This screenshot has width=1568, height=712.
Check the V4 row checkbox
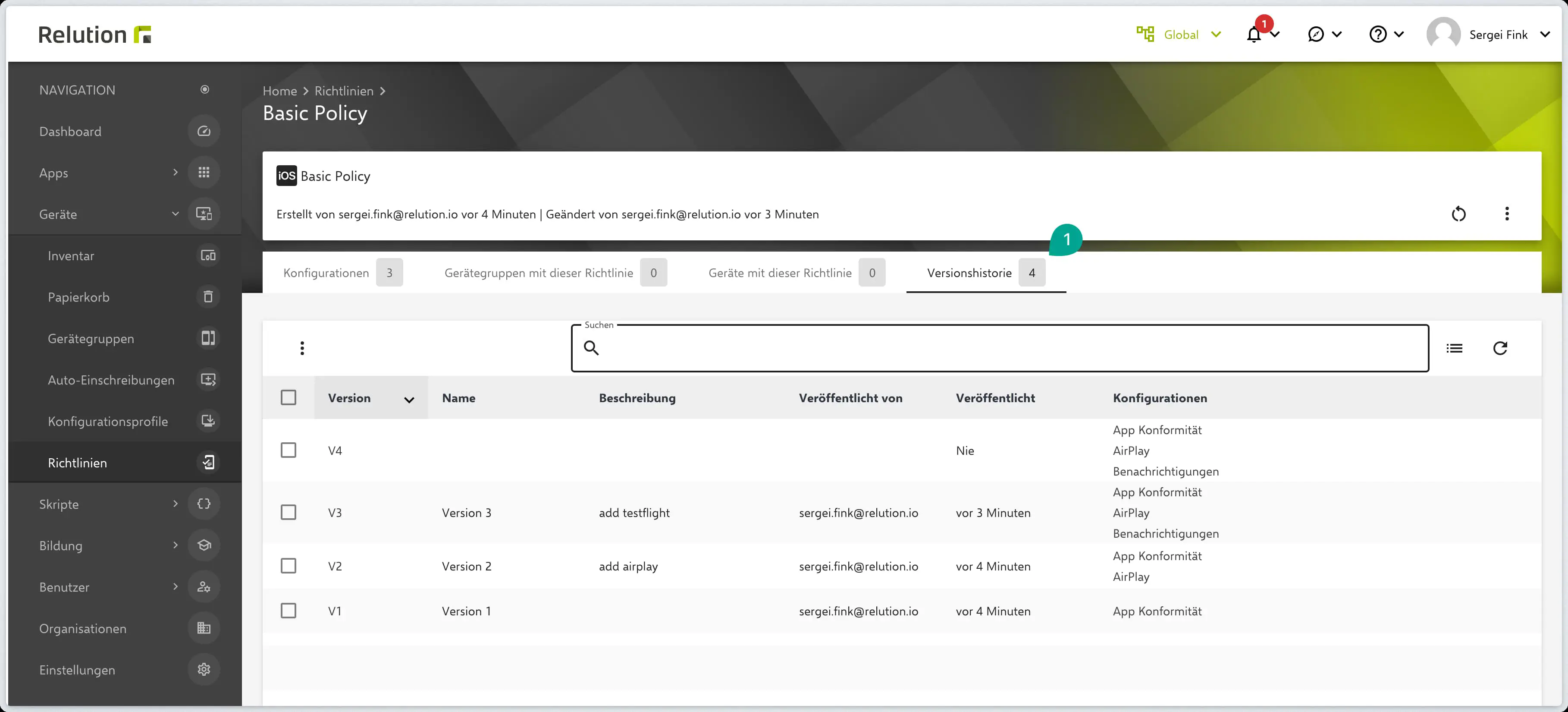[289, 450]
